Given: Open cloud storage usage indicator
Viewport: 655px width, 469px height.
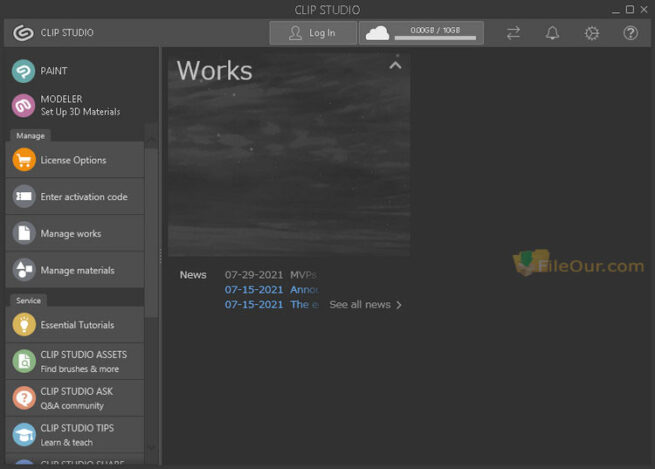Looking at the screenshot, I should click(x=421, y=33).
